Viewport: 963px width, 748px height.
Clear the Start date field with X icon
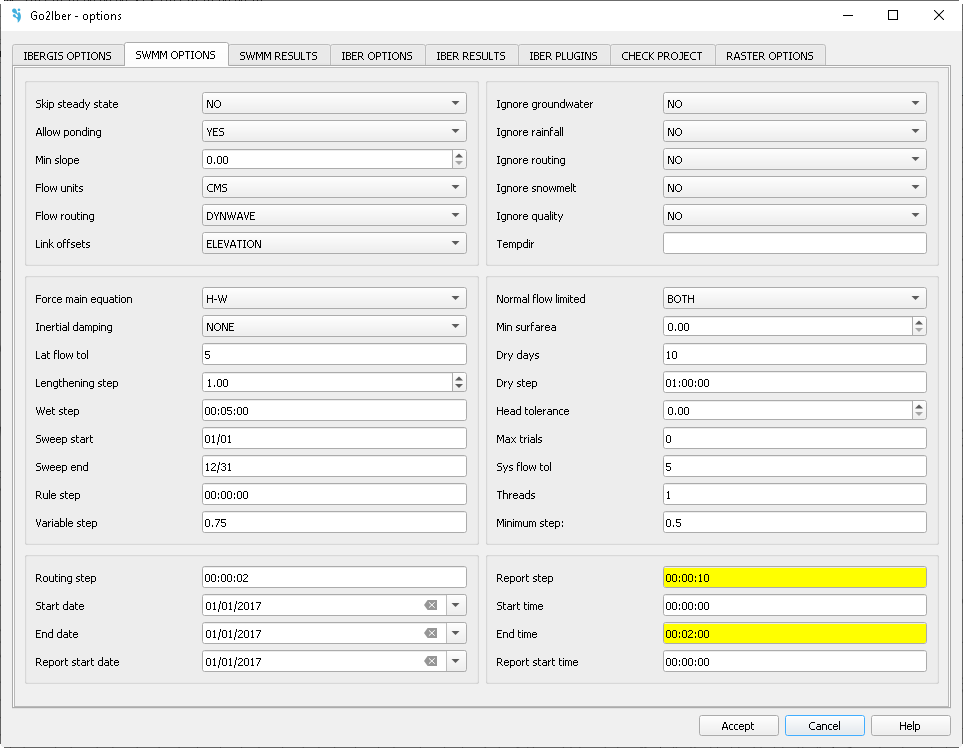click(x=431, y=606)
